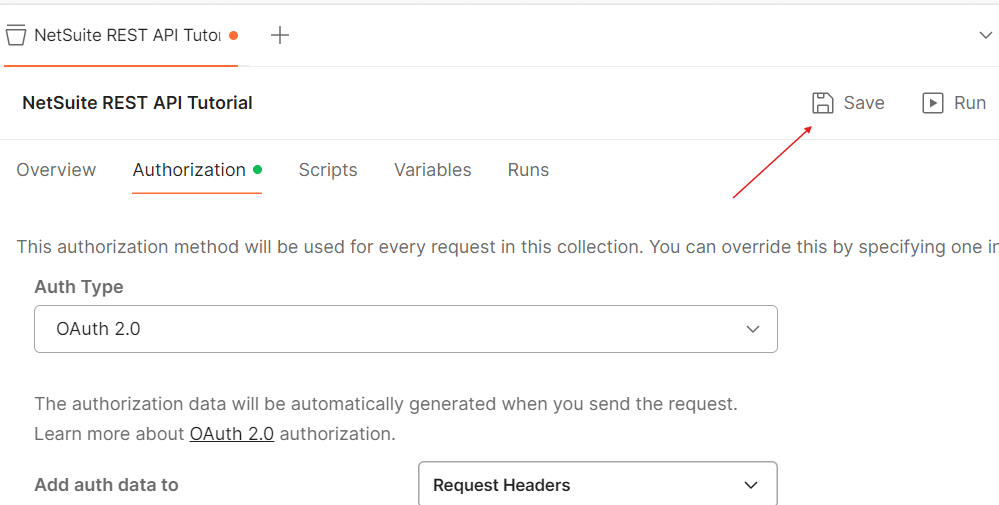The width and height of the screenshot is (999, 505).
Task: Click the collection icon in the tab
Action: click(x=16, y=35)
